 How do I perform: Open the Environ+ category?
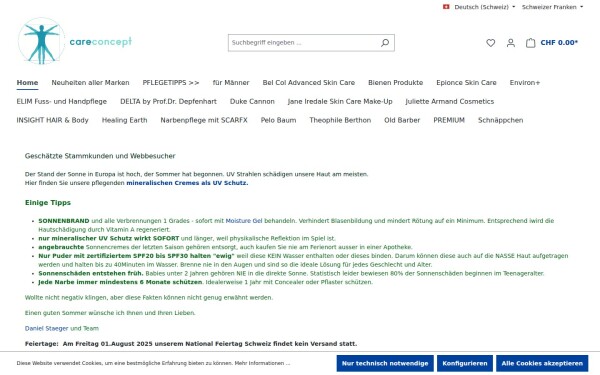tap(525, 83)
